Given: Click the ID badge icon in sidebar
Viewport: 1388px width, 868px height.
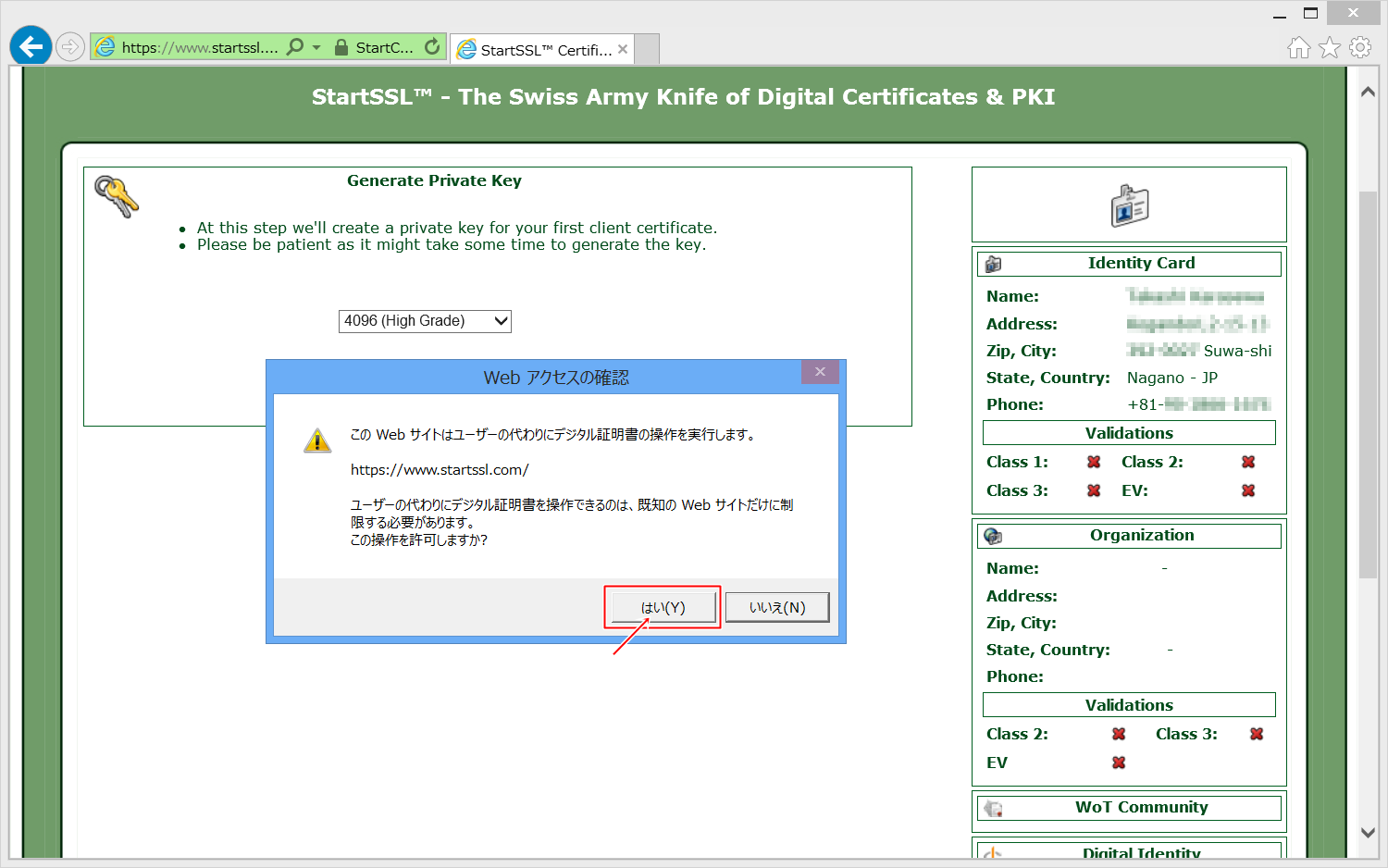Looking at the screenshot, I should (x=1129, y=205).
